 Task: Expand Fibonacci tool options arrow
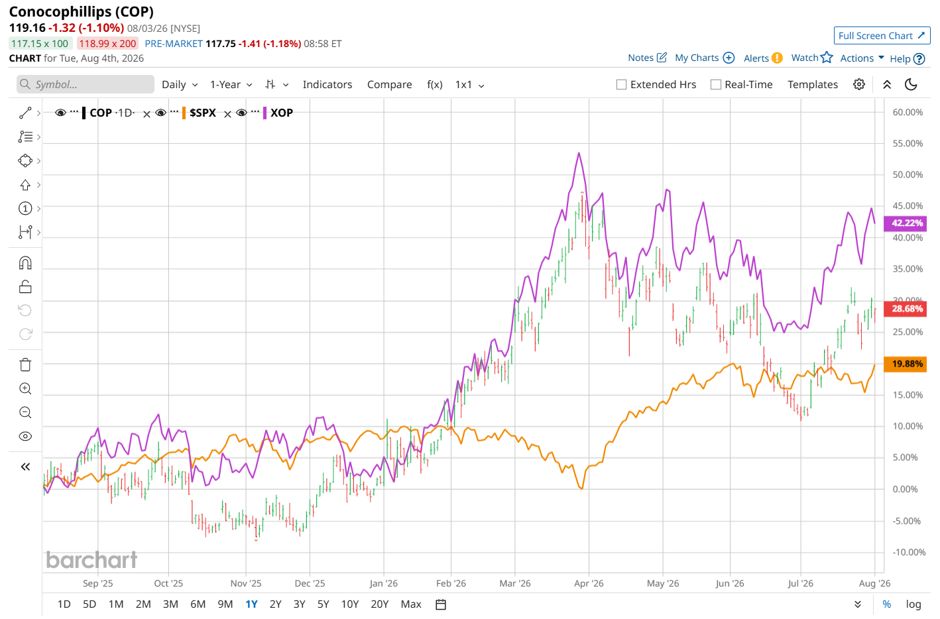click(38, 137)
